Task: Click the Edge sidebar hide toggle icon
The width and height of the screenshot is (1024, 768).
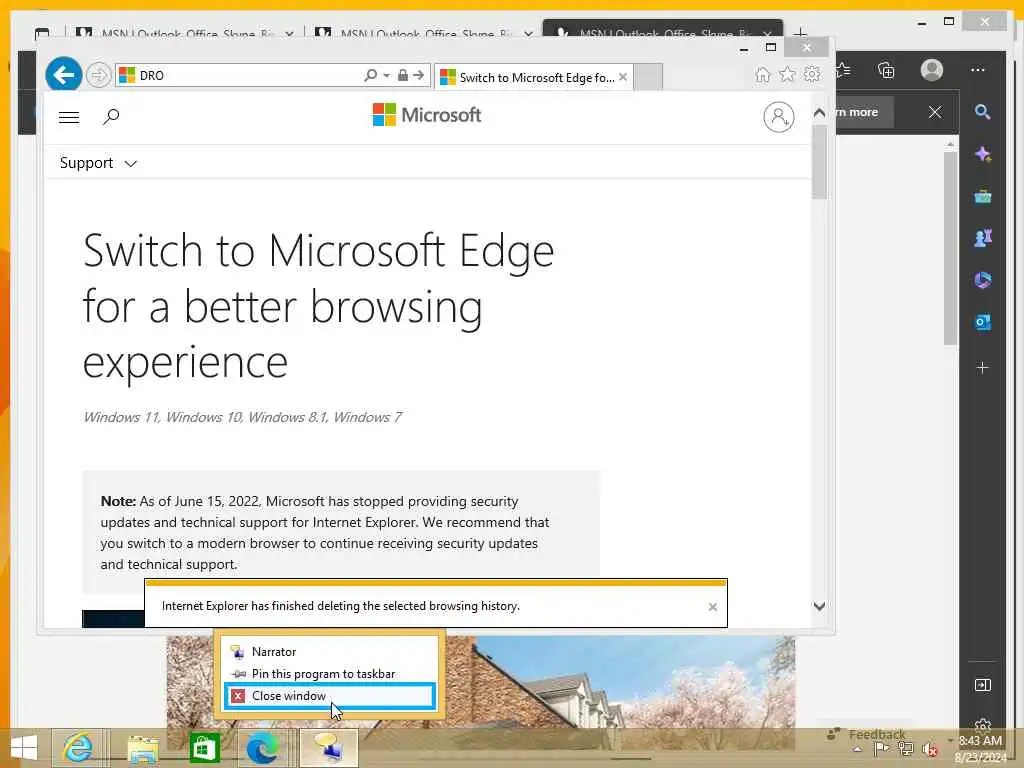Action: pyautogui.click(x=982, y=685)
